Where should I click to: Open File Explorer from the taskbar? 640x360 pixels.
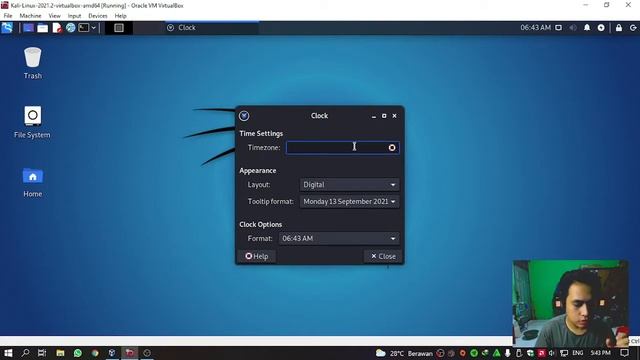pyautogui.click(x=60, y=353)
